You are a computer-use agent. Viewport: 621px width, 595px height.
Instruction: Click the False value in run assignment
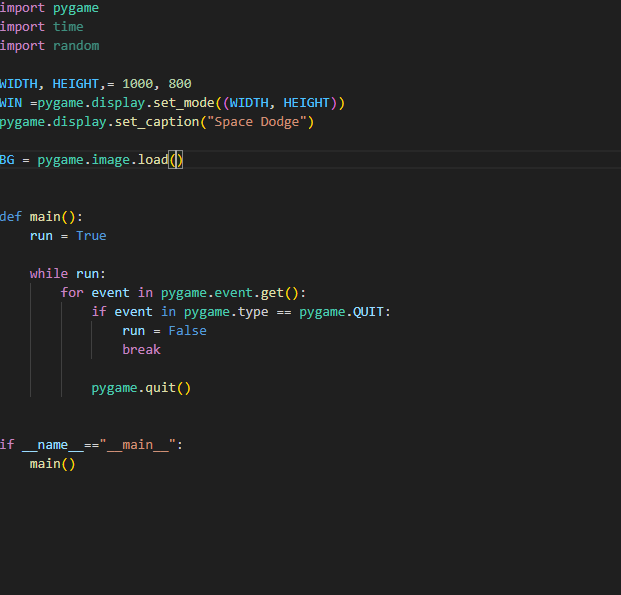tap(187, 331)
